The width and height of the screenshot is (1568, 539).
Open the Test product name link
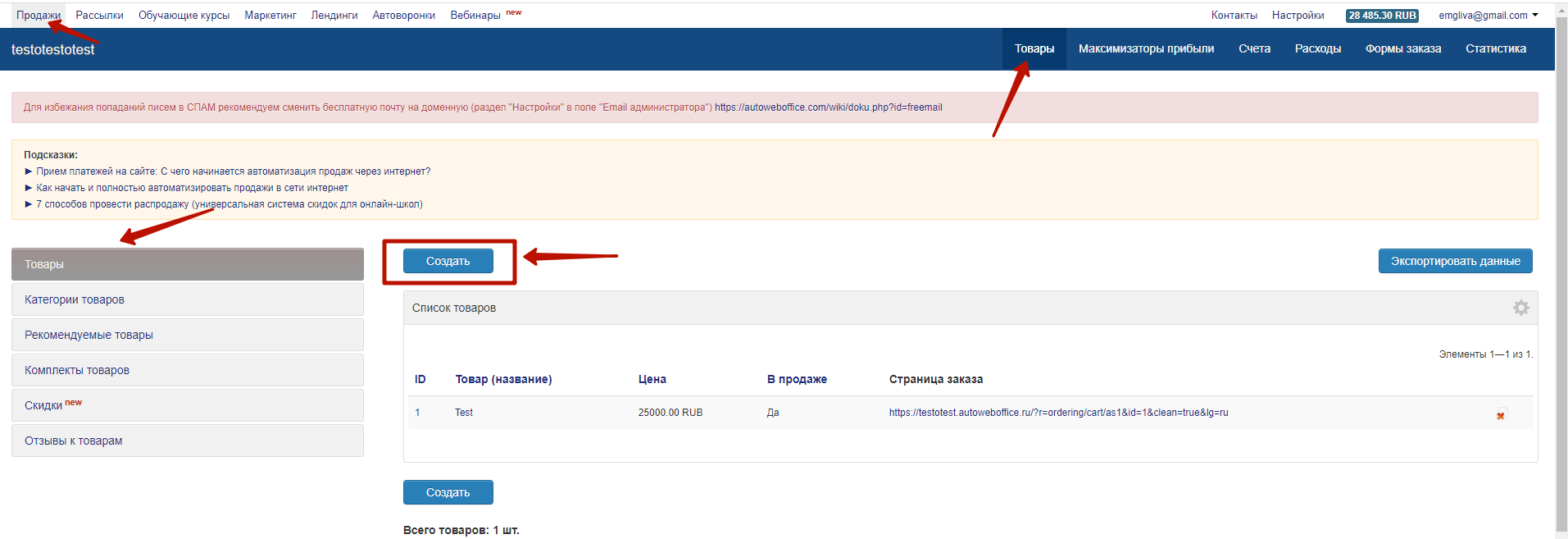pos(464,413)
